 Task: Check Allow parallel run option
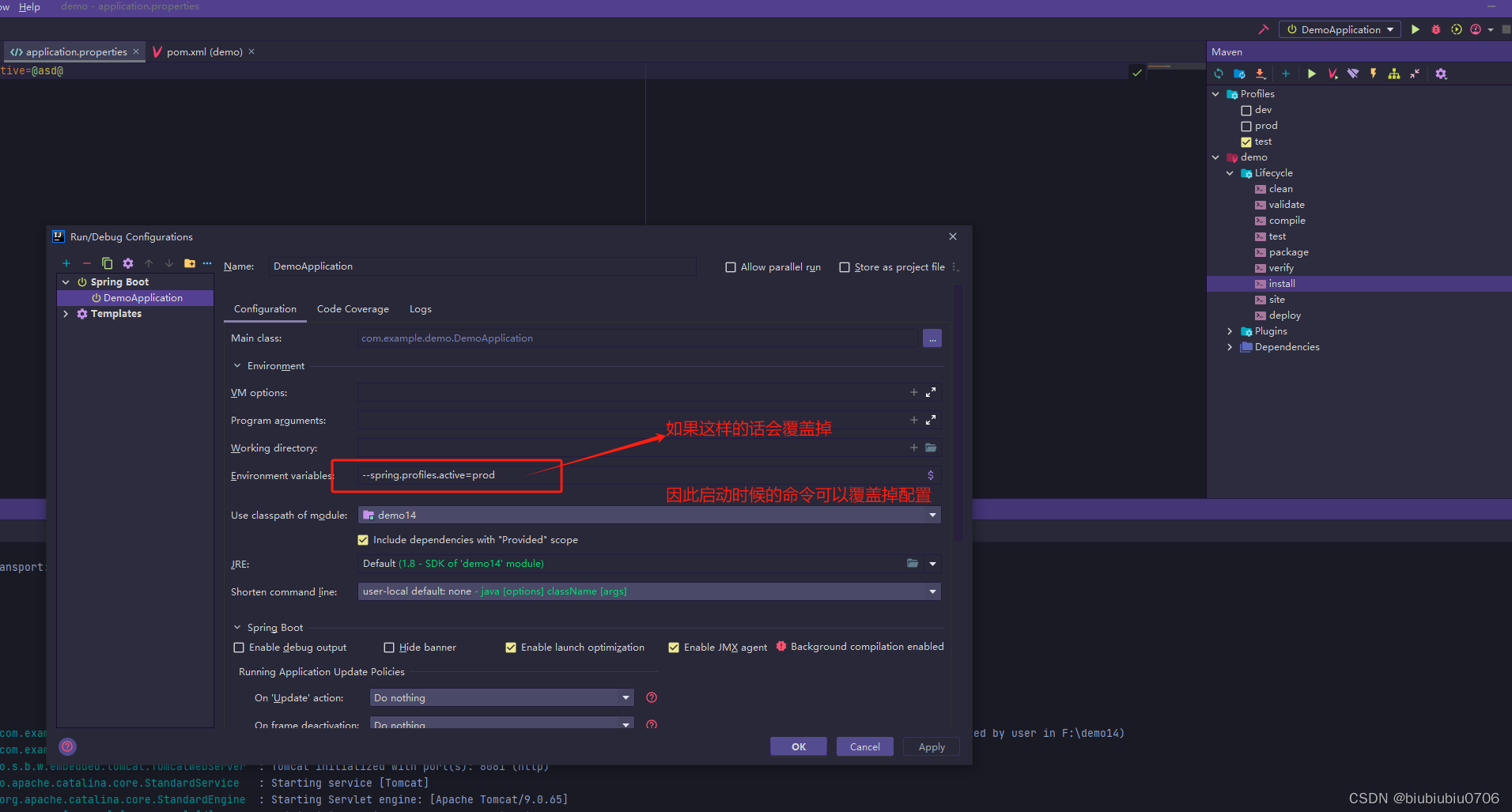click(731, 267)
